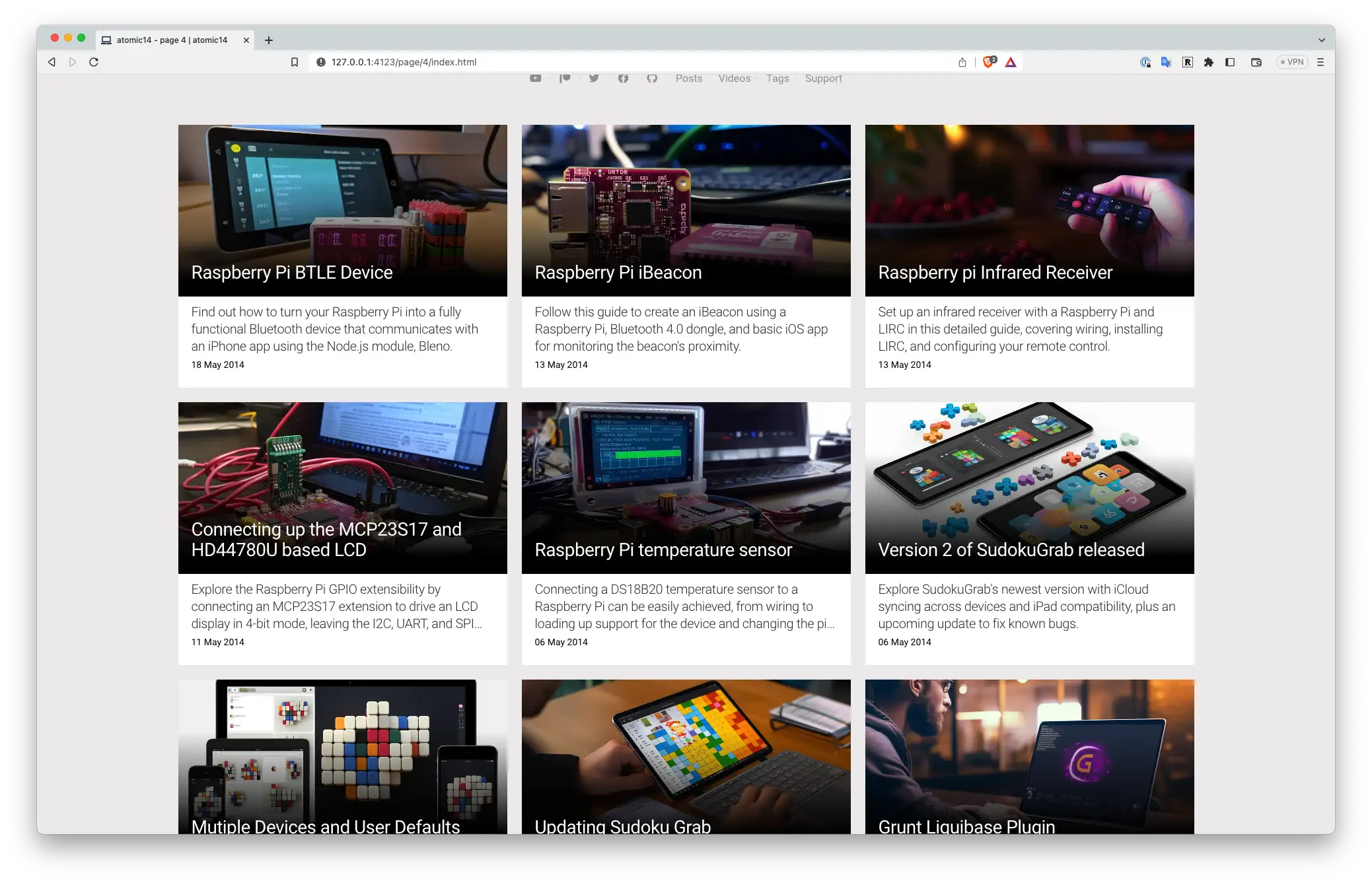Bookmark this page with bookmark icon
The width and height of the screenshot is (1372, 883).
[x=295, y=62]
